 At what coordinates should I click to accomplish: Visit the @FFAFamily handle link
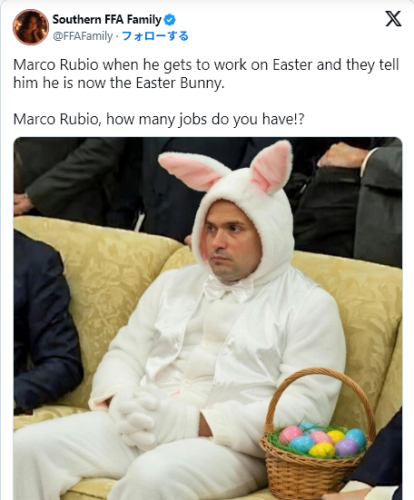(x=83, y=36)
